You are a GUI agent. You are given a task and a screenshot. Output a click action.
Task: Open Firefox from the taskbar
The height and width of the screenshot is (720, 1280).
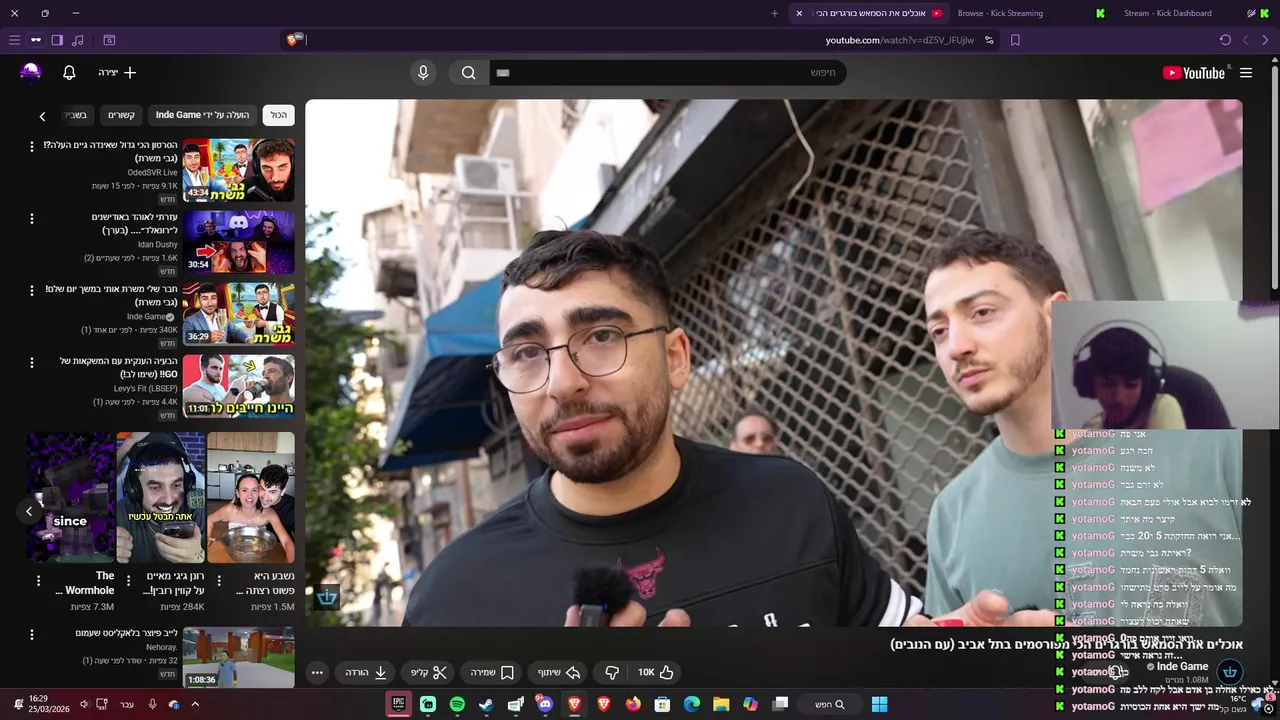[x=633, y=704]
